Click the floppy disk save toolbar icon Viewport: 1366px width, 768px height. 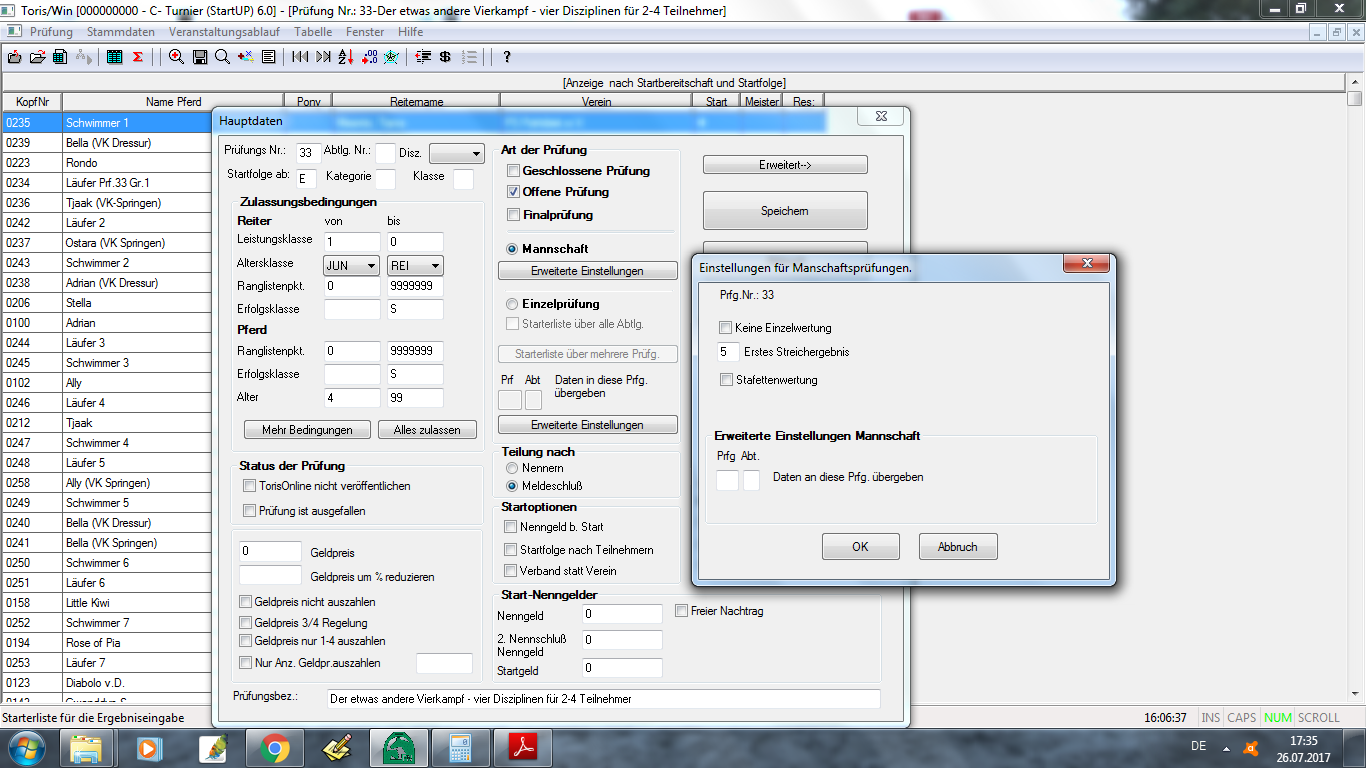(199, 57)
